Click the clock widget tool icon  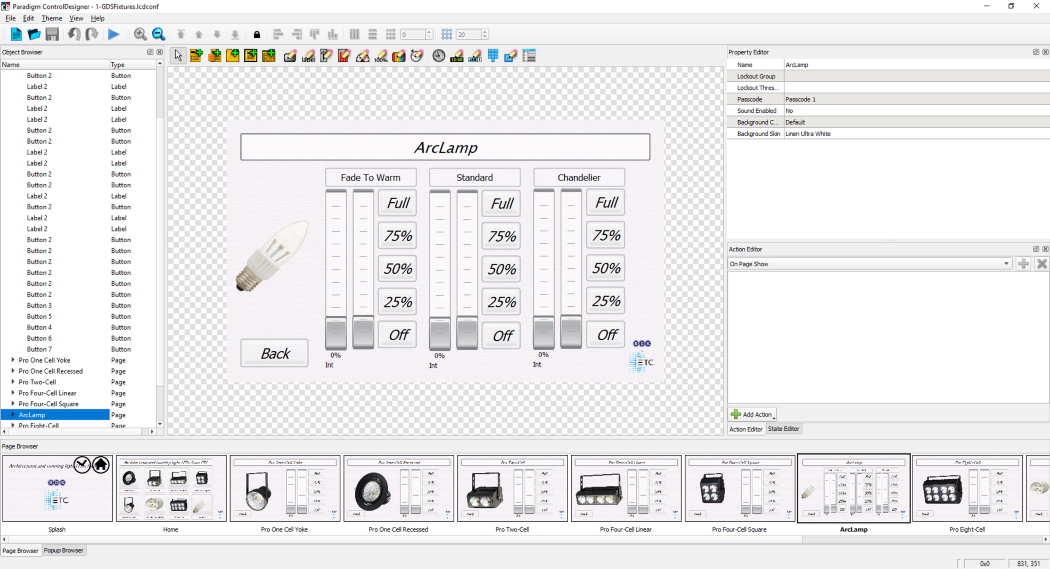click(438, 55)
